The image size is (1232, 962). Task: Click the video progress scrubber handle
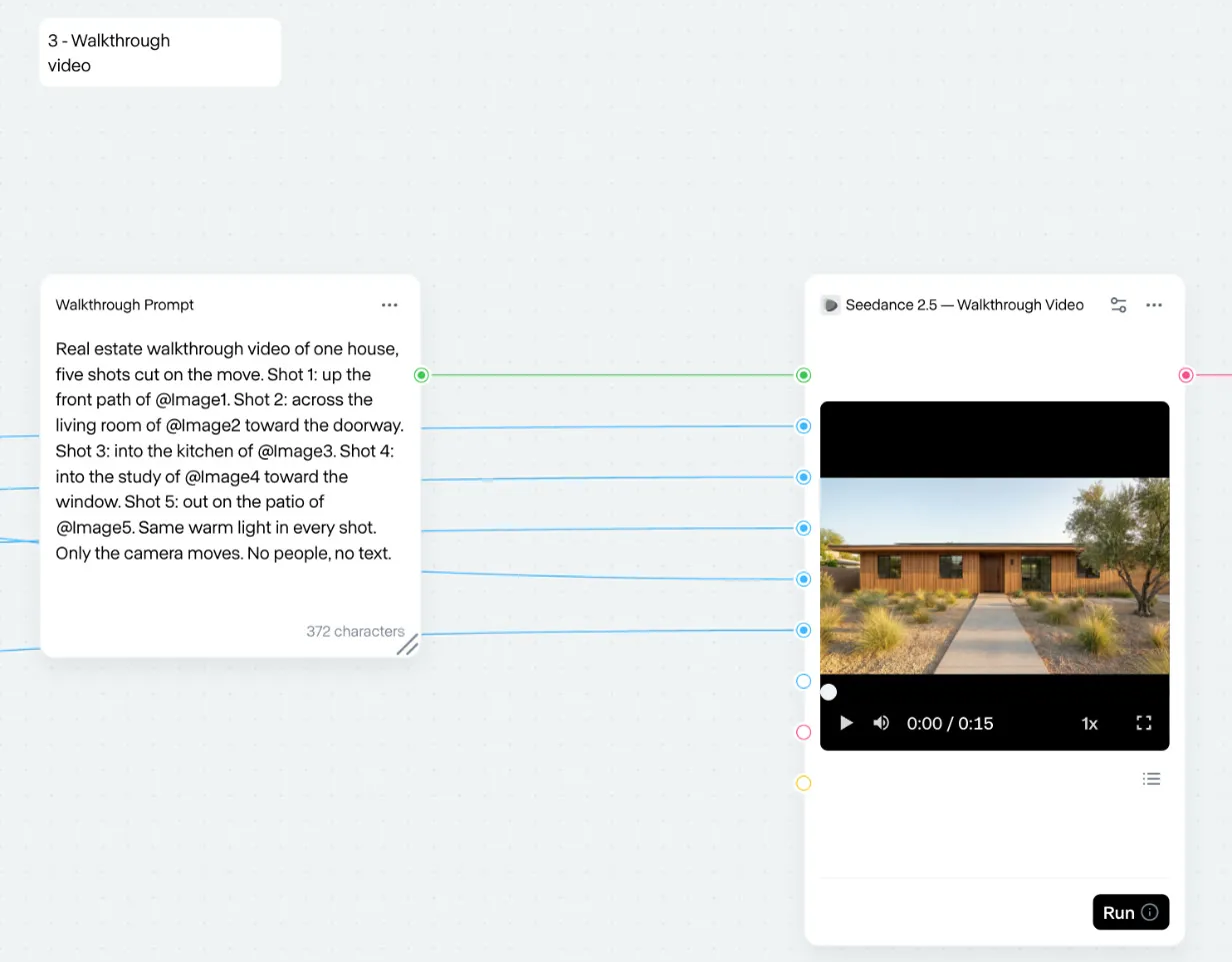click(x=828, y=692)
